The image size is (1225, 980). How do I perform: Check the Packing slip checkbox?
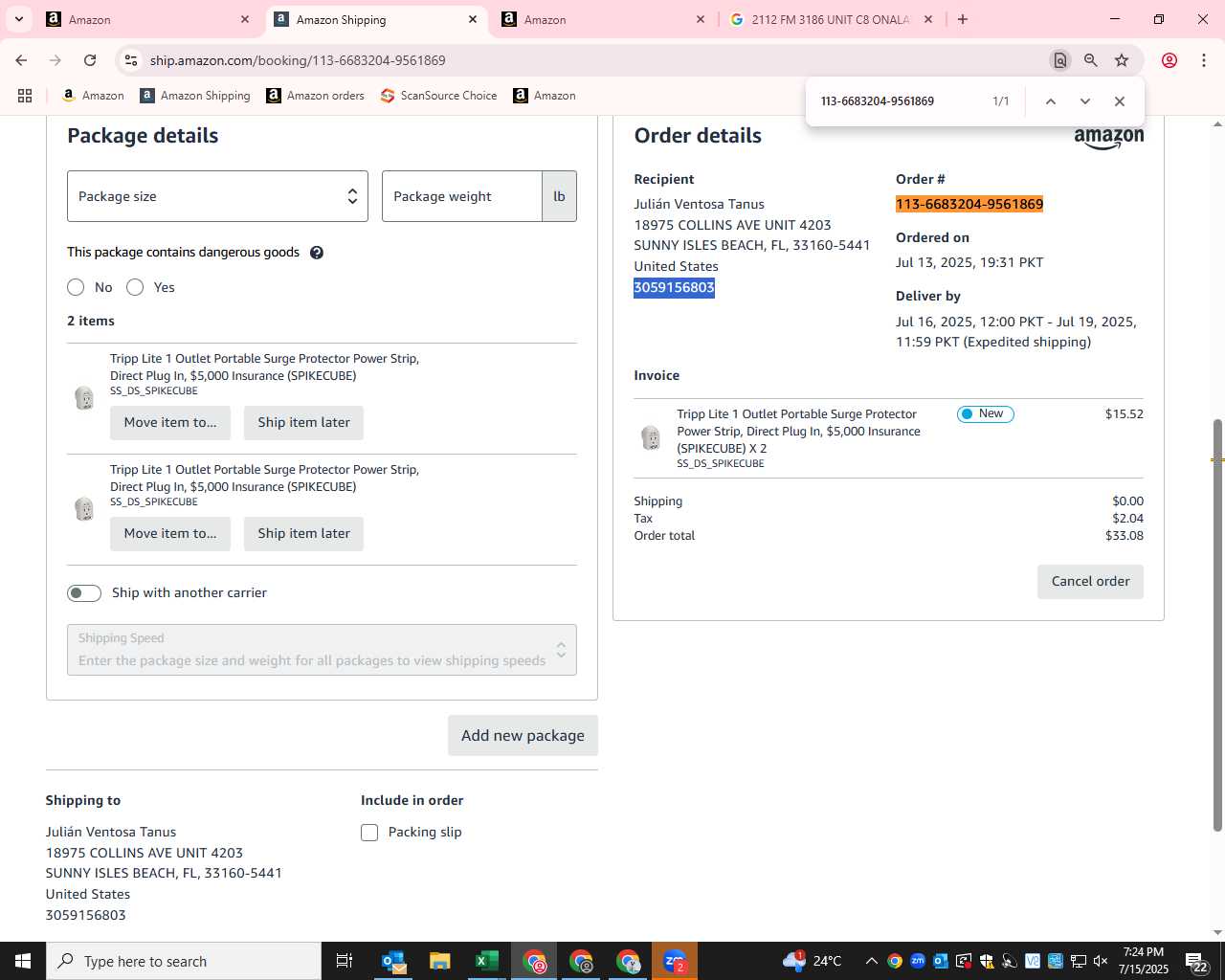(369, 833)
